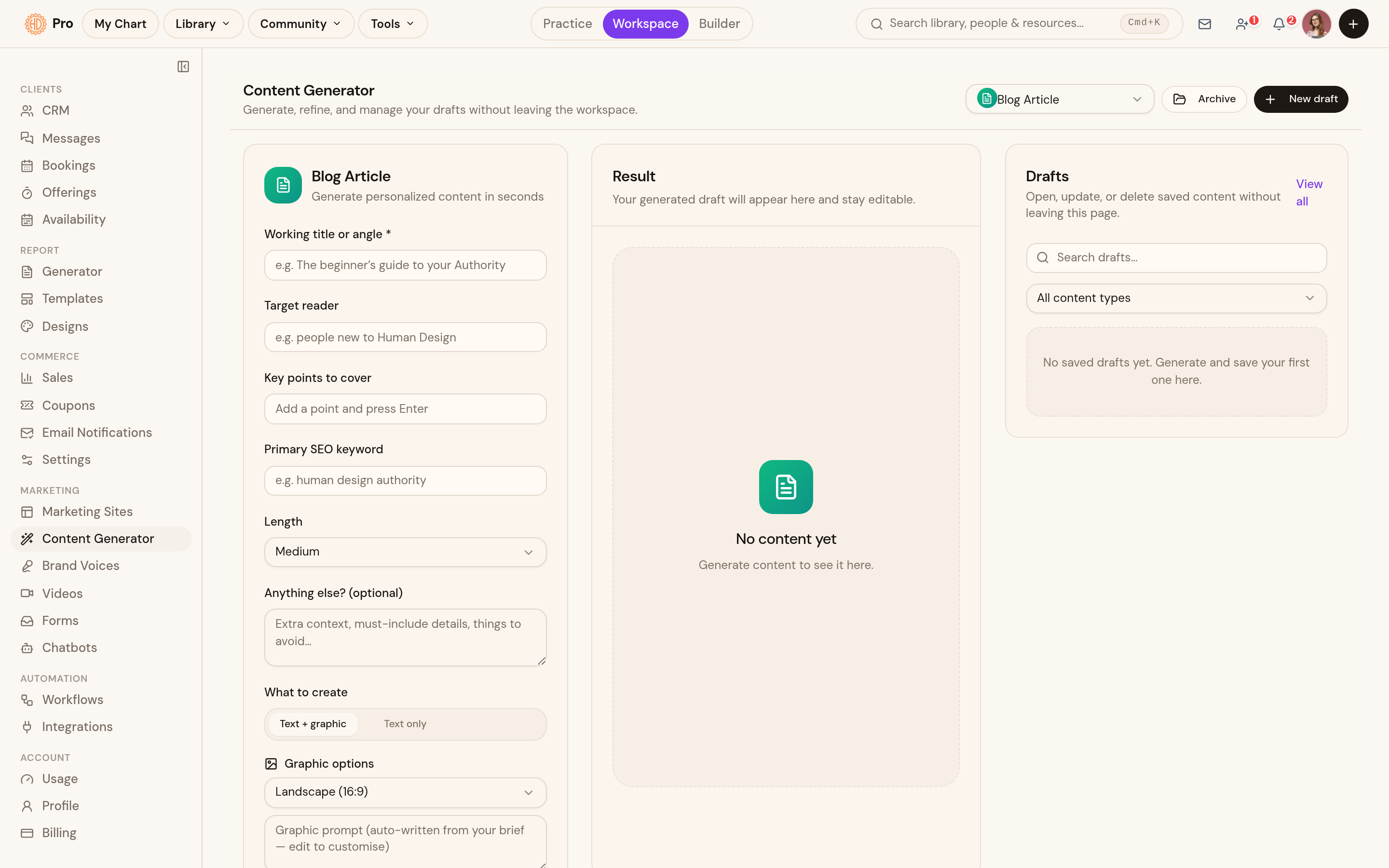
Task: Open CRM in the sidebar
Action: (101, 110)
